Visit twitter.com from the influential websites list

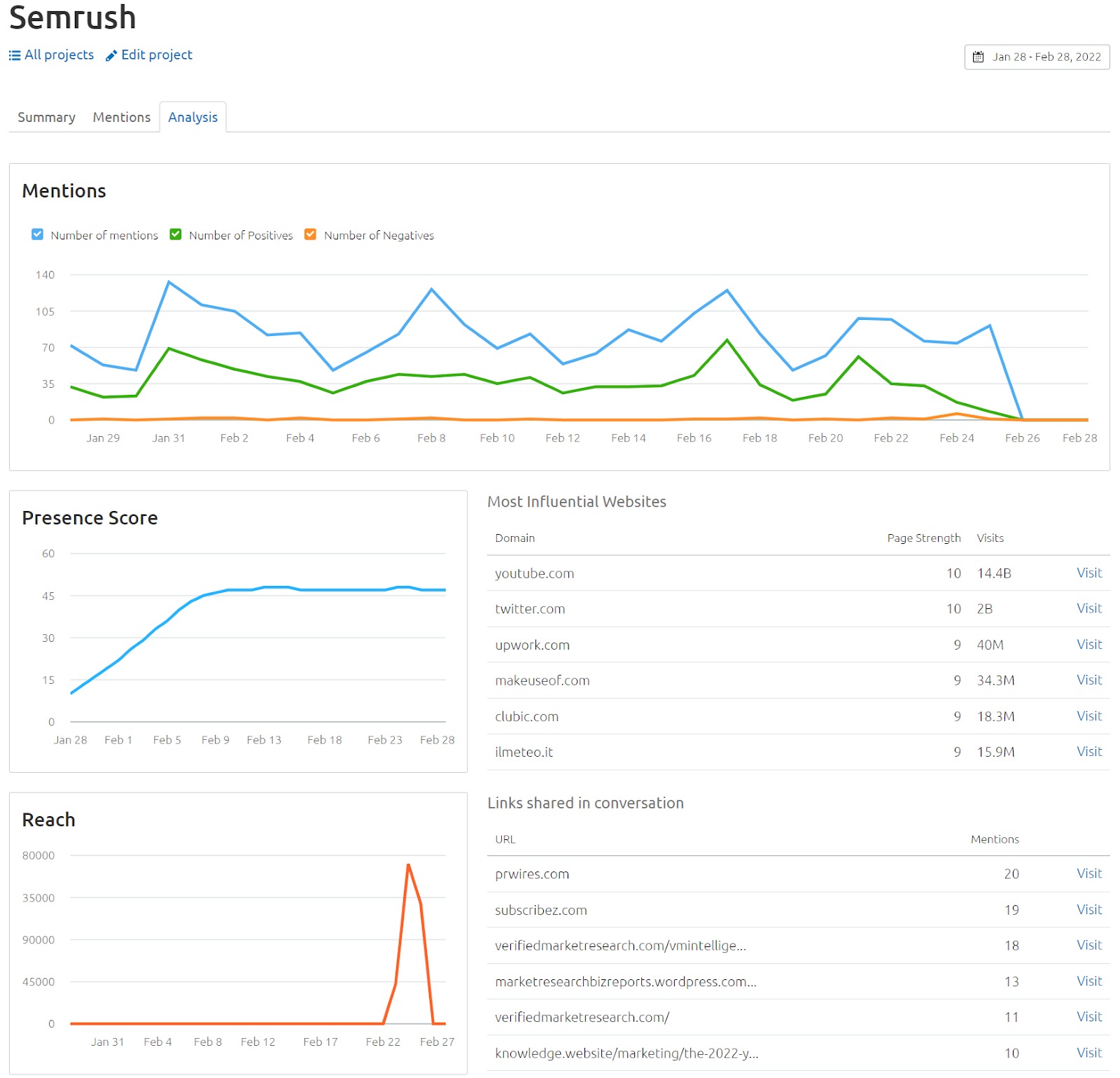tap(1089, 608)
